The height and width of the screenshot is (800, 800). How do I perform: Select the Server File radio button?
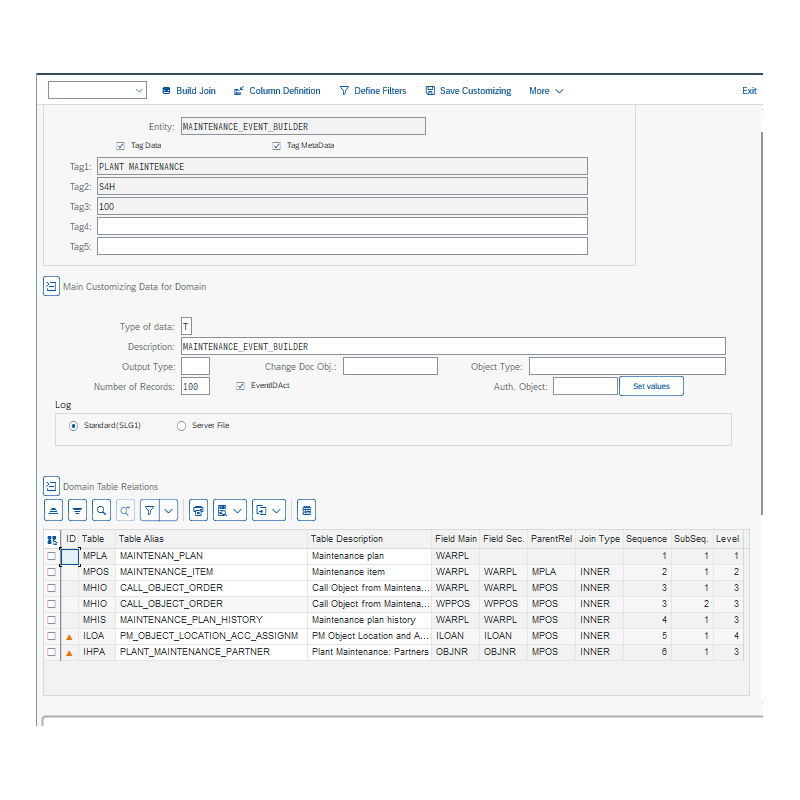[x=180, y=425]
